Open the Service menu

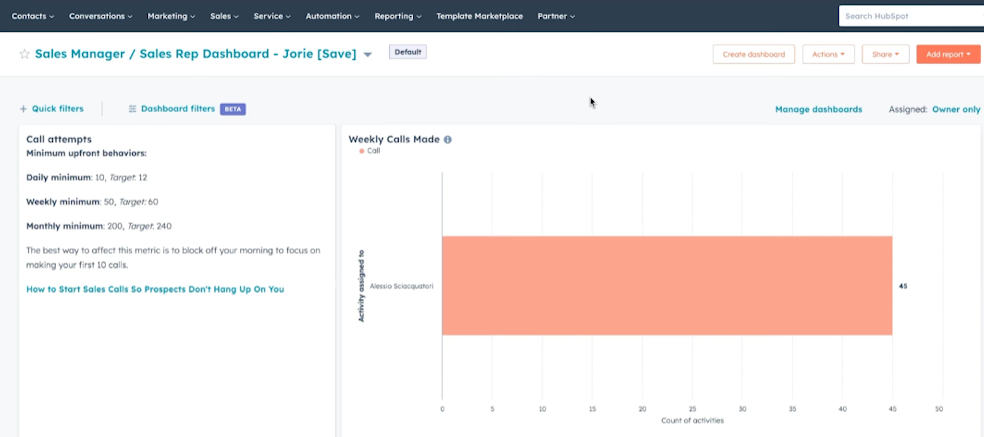272,16
